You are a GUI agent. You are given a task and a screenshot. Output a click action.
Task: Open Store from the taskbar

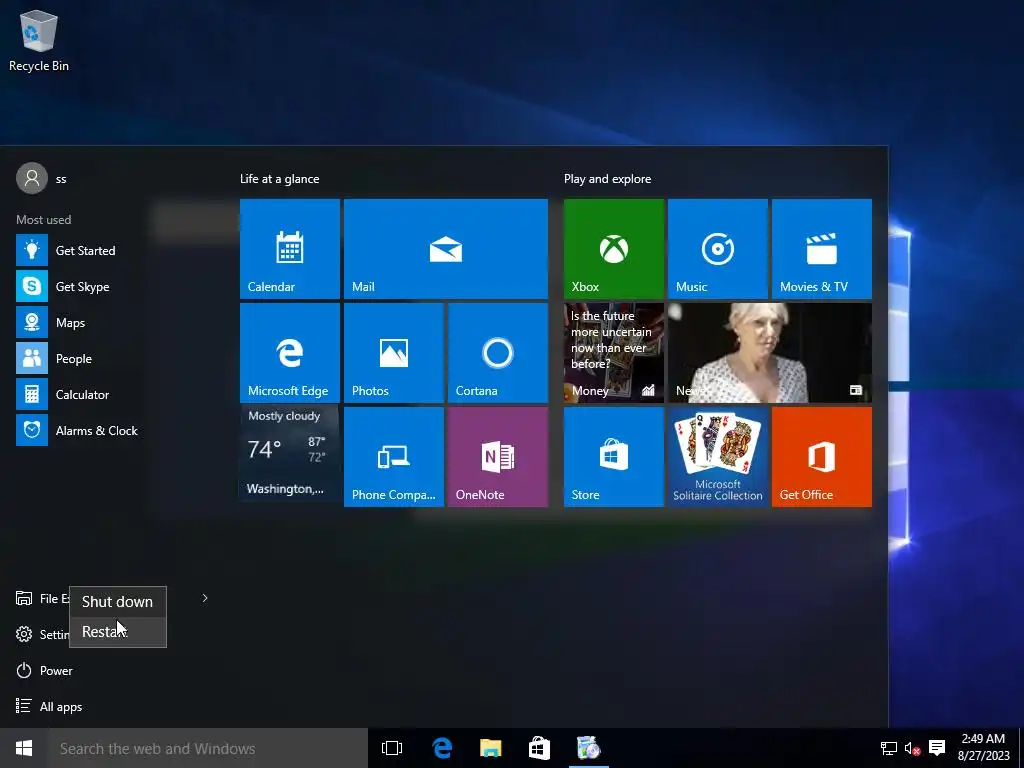539,748
